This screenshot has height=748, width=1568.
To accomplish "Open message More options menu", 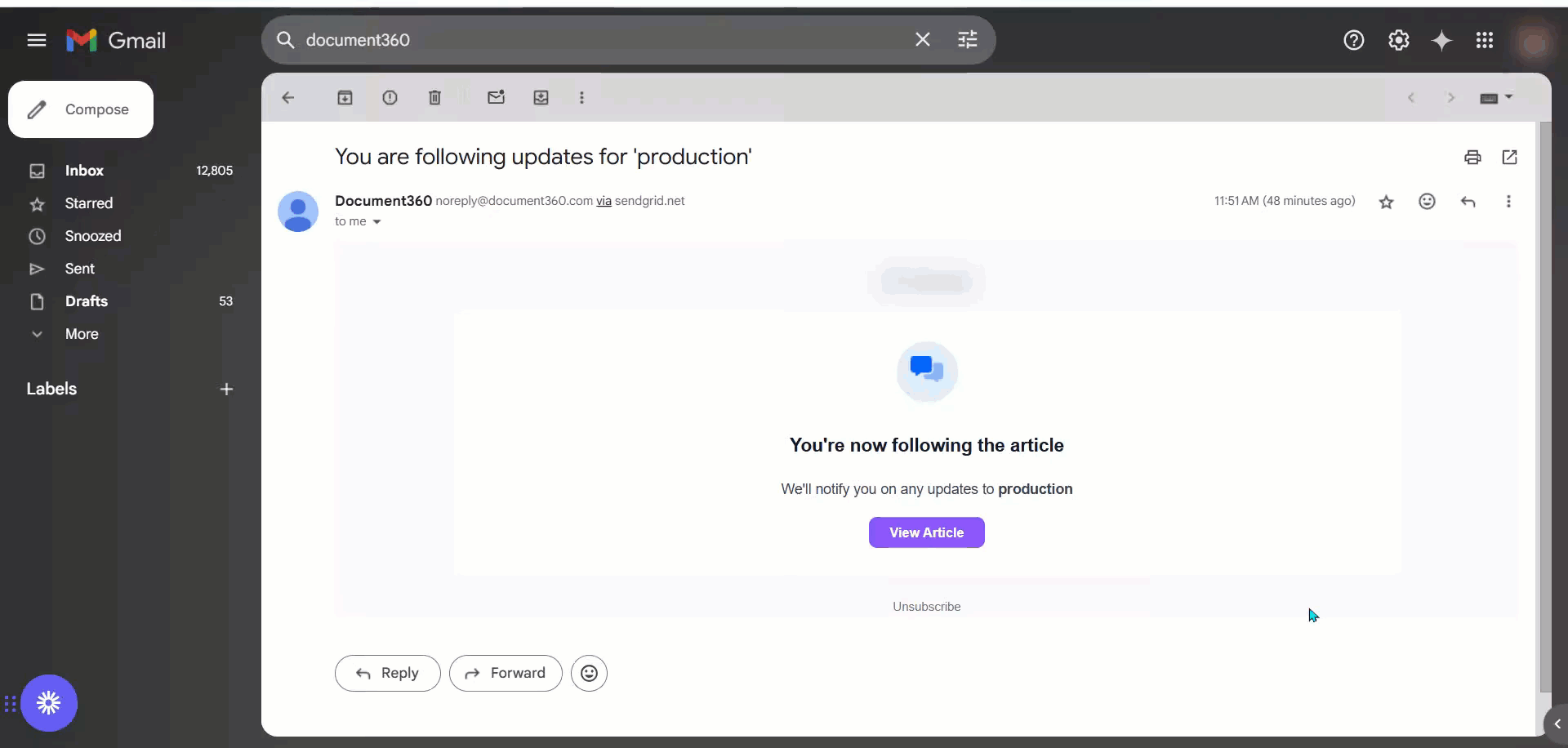I will coord(1509,202).
